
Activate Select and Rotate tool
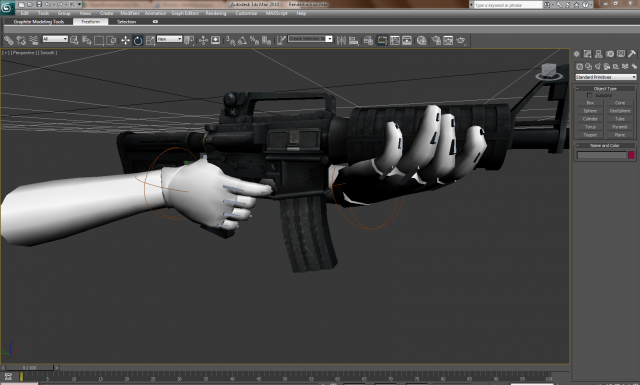138,40
